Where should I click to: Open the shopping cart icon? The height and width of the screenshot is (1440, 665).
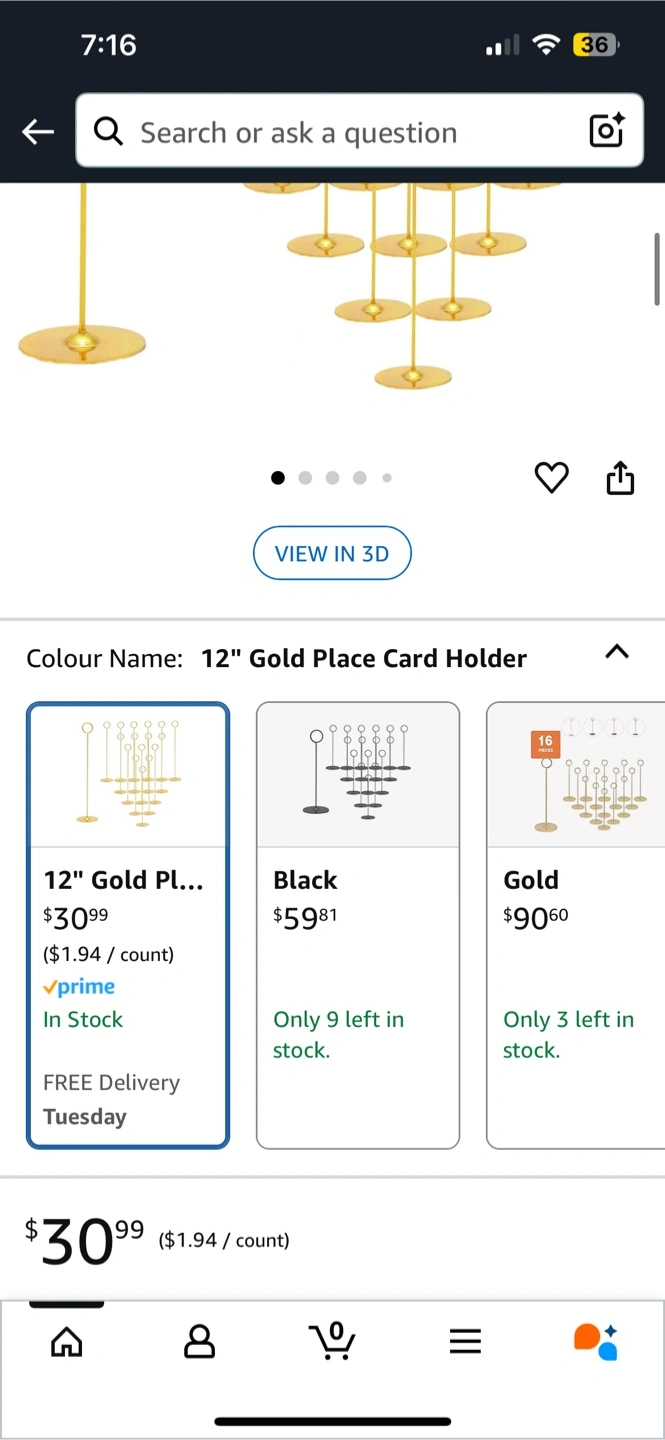click(x=332, y=1340)
